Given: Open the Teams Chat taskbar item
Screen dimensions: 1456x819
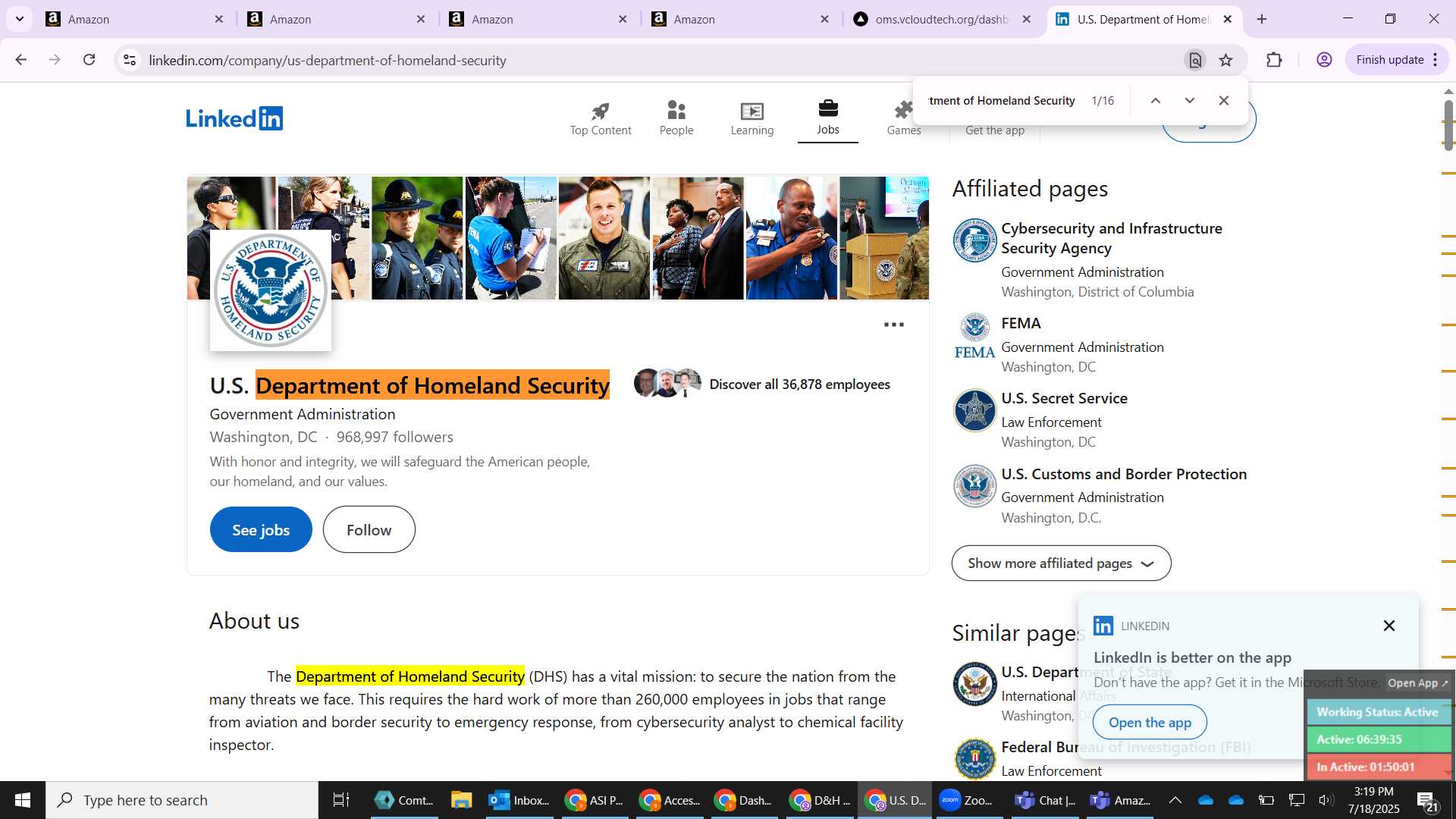Looking at the screenshot, I should coord(1046,800).
